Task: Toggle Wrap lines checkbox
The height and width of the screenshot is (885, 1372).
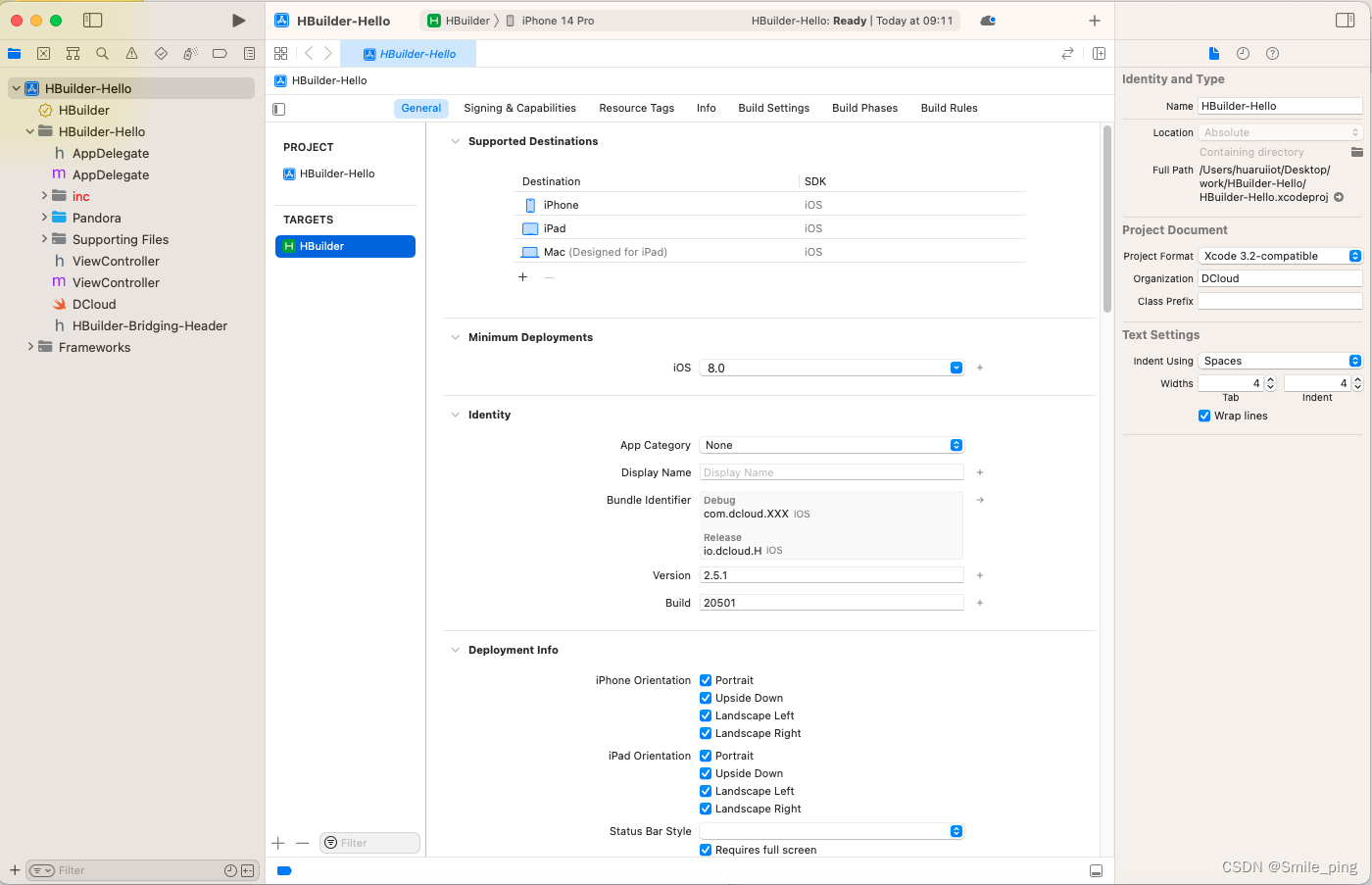Action: point(1204,416)
